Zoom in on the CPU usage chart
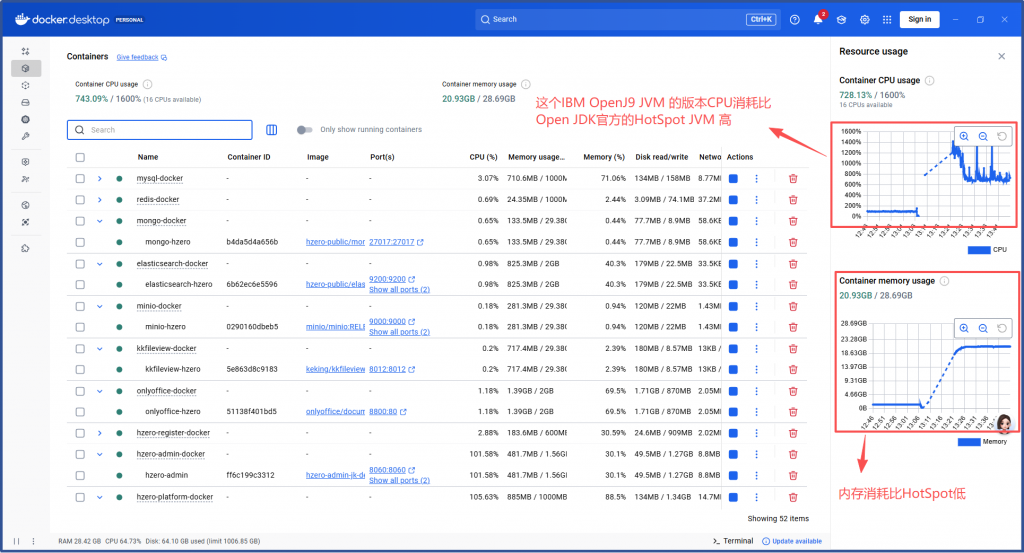Viewport: 1024px width, 553px height. tap(964, 137)
